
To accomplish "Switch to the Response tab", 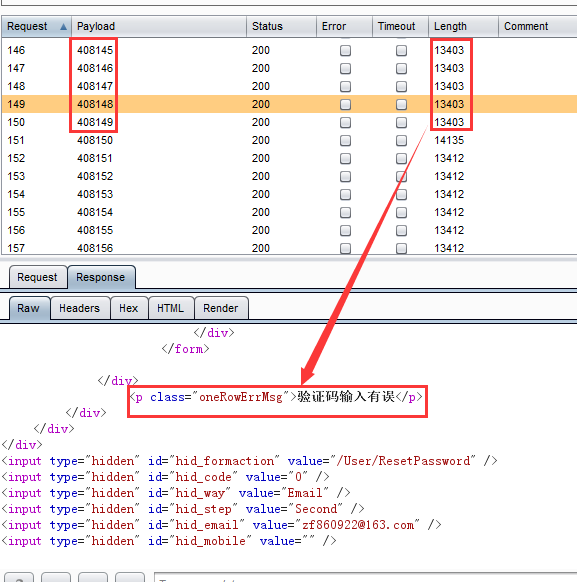I will 101,277.
